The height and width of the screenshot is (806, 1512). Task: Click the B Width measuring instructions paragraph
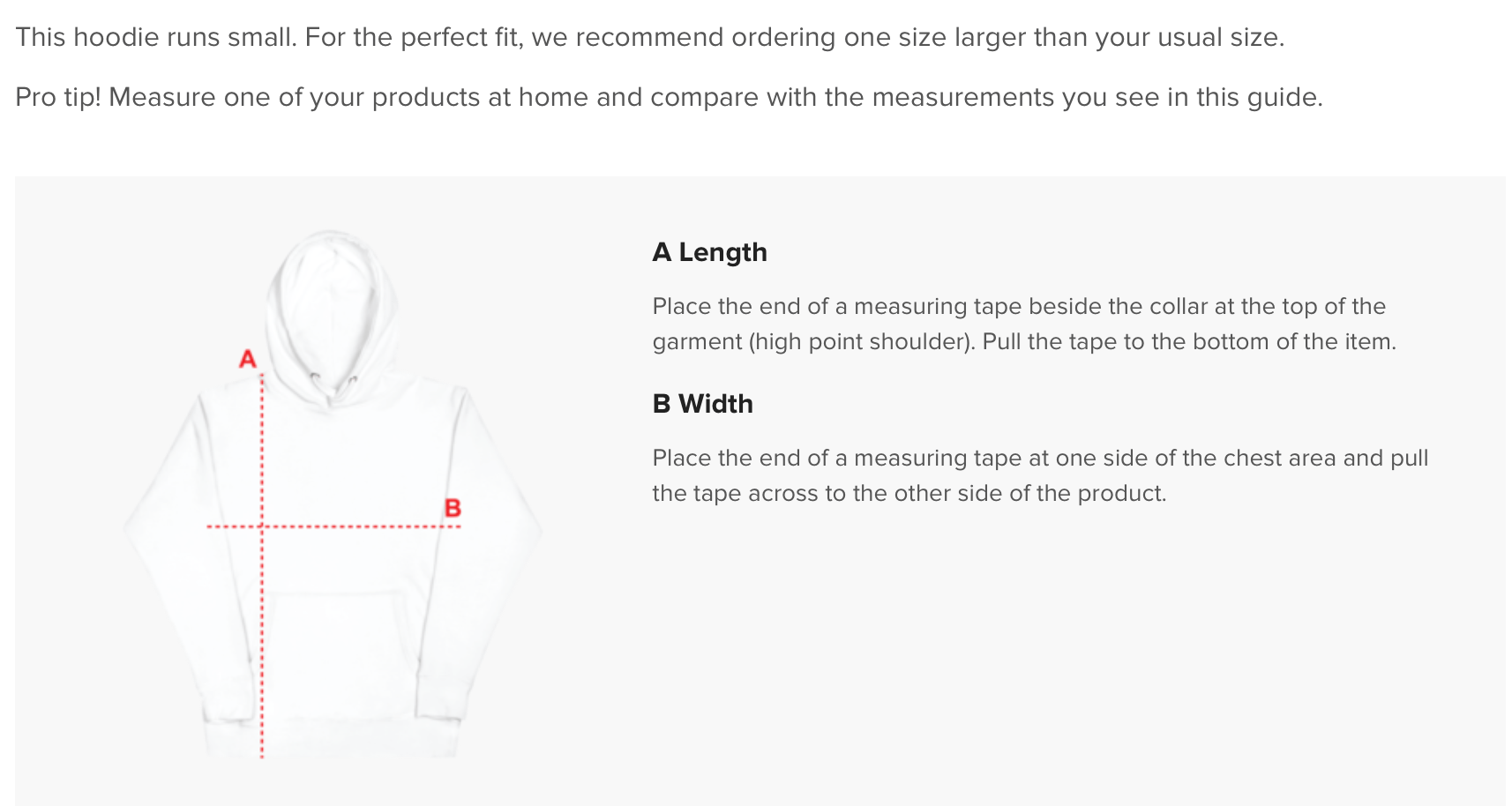click(1039, 475)
